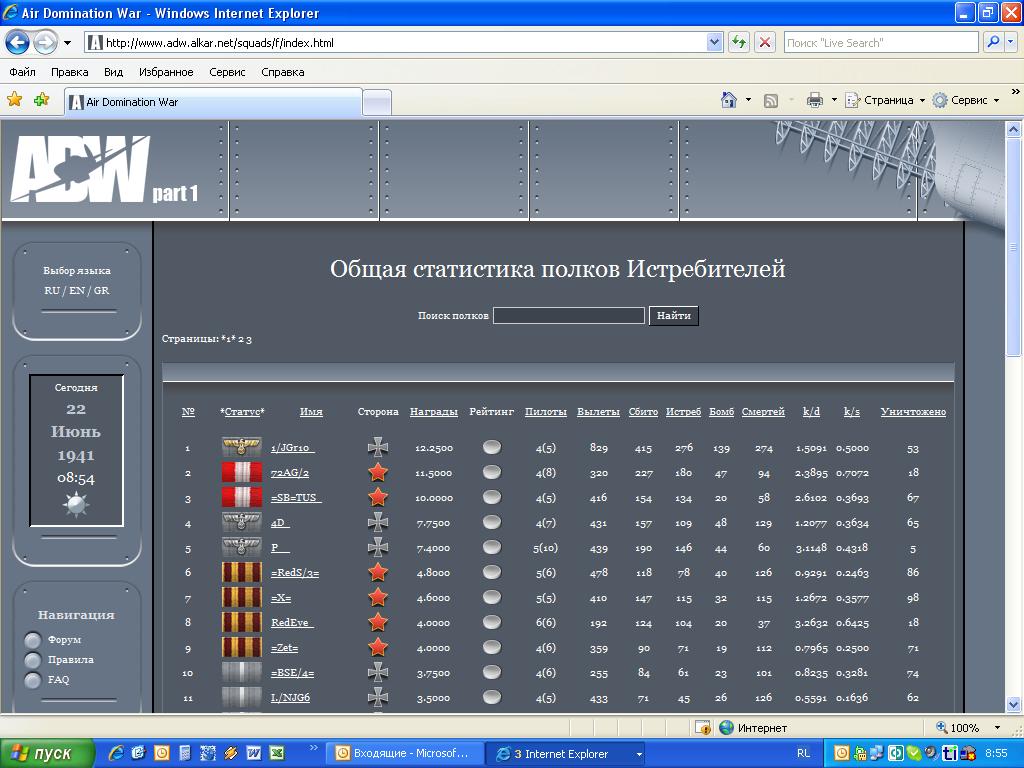Open the Справка menu

282,72
